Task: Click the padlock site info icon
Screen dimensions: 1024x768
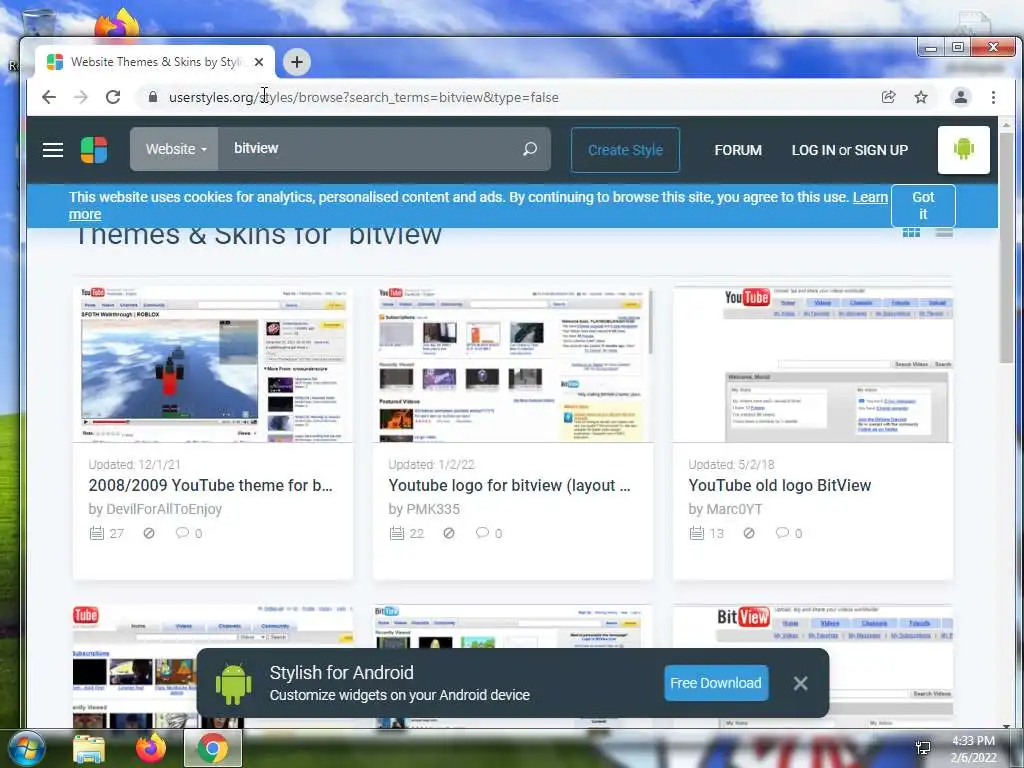Action: pyautogui.click(x=153, y=97)
